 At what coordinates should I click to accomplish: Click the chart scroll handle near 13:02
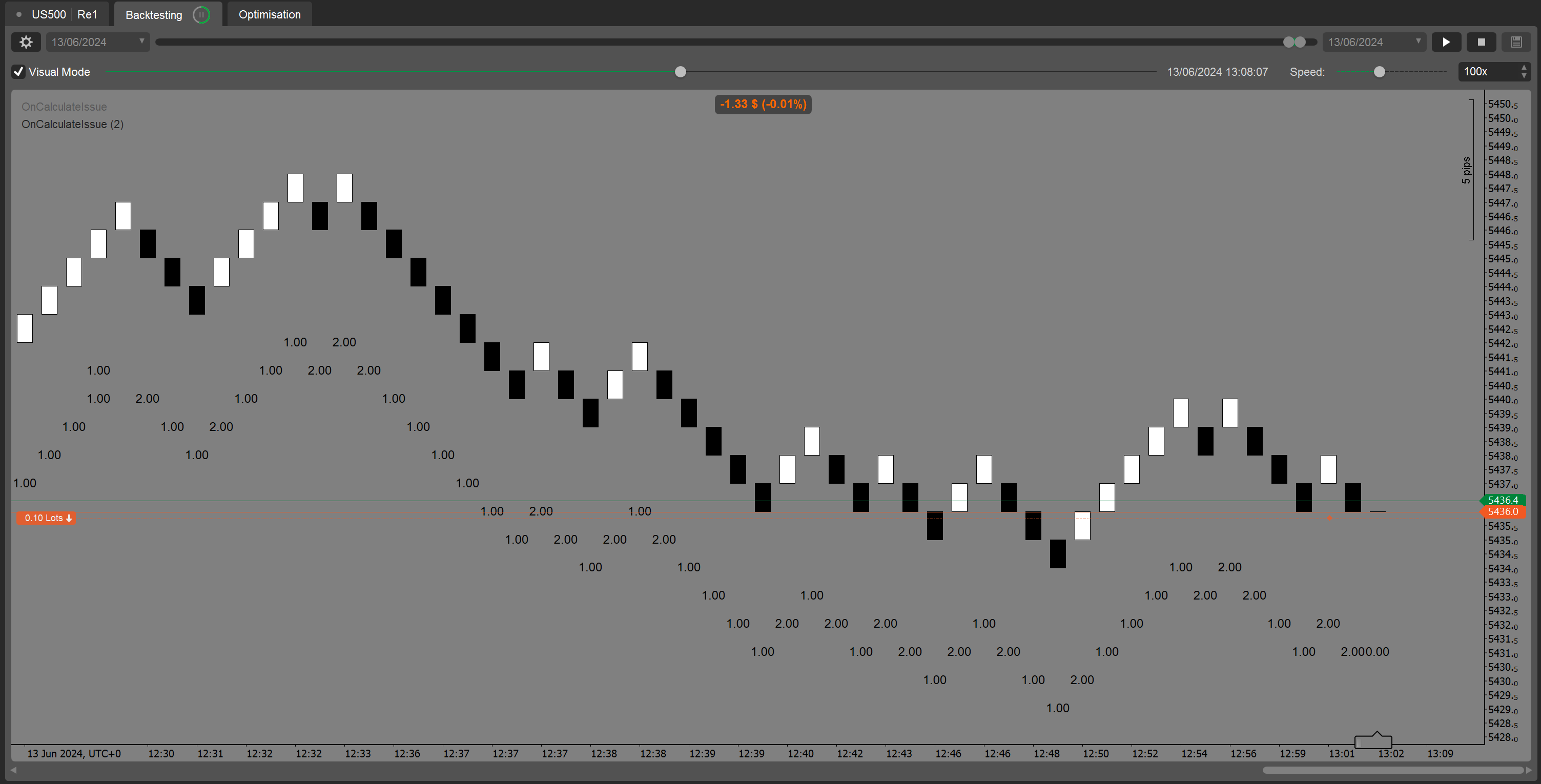[1373, 741]
